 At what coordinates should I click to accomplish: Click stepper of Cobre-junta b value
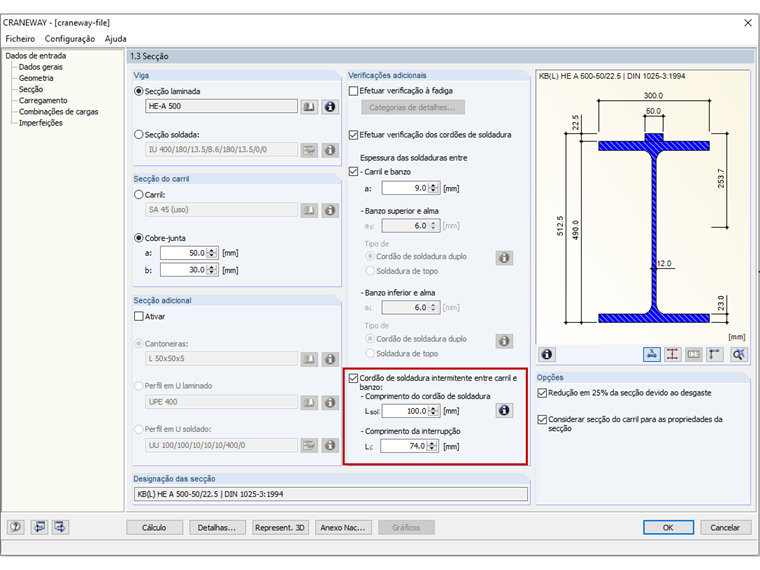pyautogui.click(x=212, y=270)
